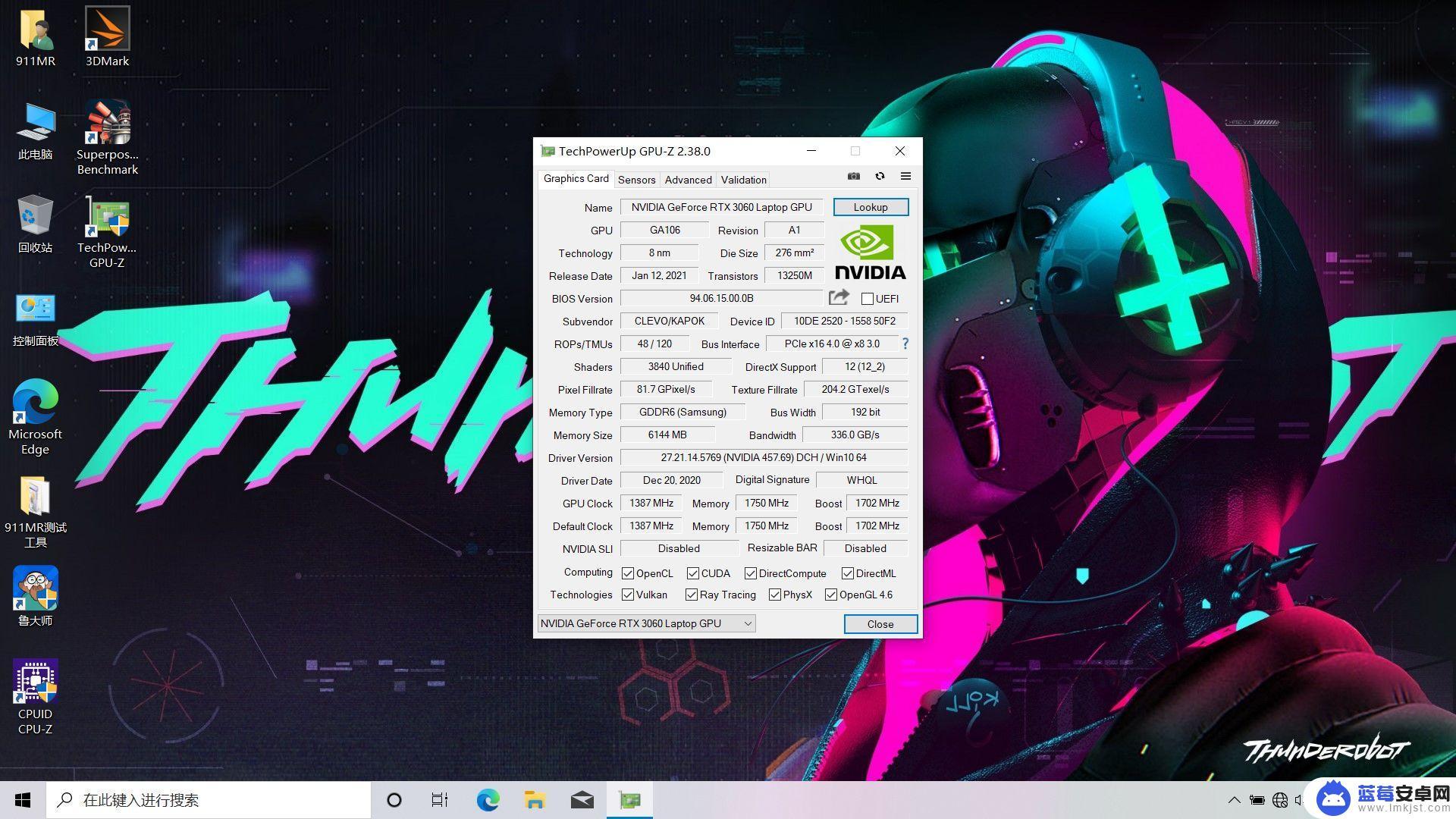Click the battery tray icon

click(1257, 800)
